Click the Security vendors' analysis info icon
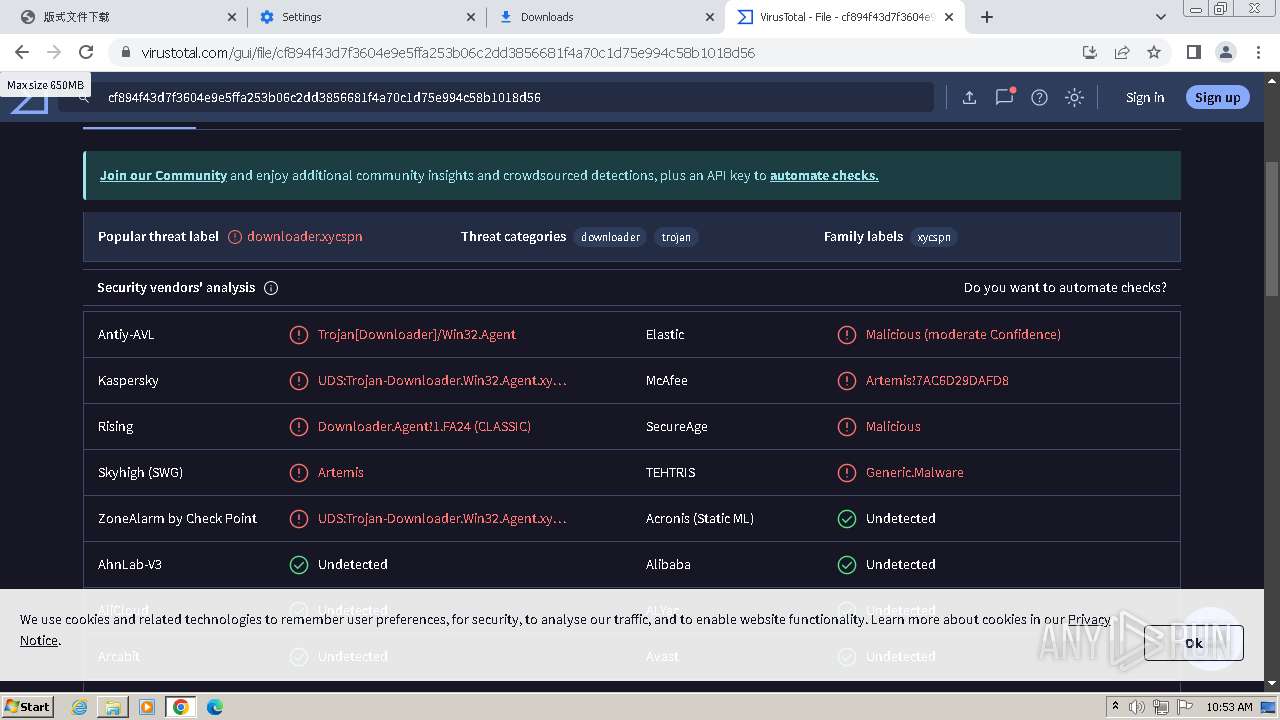 coord(271,287)
